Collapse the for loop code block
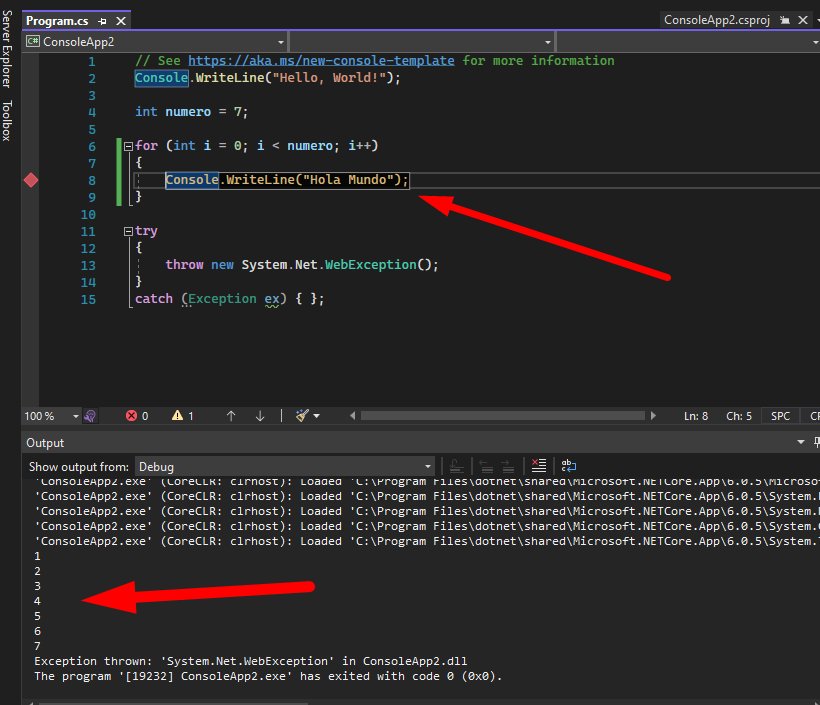 click(x=128, y=147)
